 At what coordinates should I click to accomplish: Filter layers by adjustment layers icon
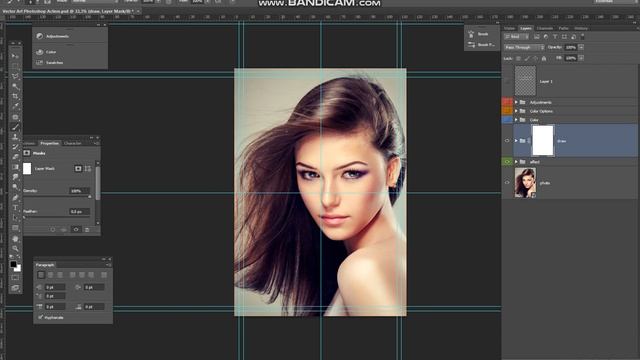[546, 37]
